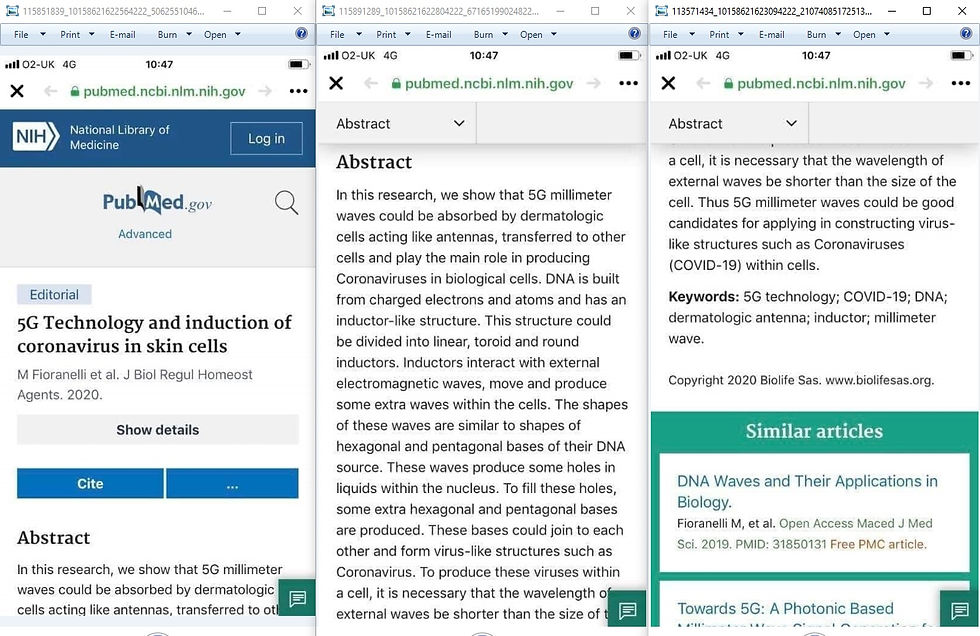Open Burn dropdown in right viewer window
The width and height of the screenshot is (980, 636).
[824, 34]
